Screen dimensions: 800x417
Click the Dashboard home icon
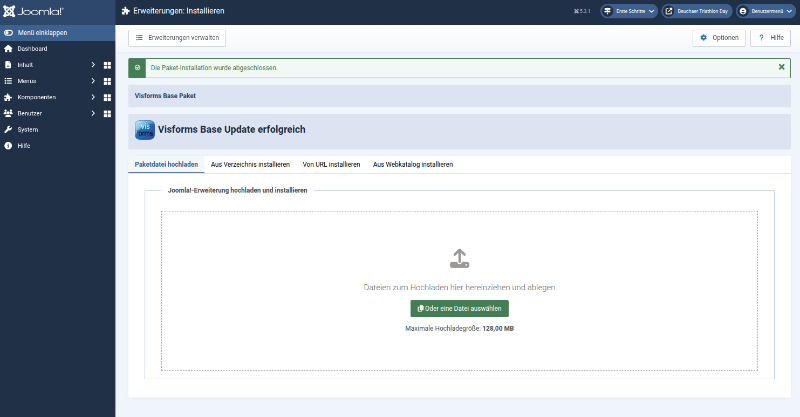8,49
